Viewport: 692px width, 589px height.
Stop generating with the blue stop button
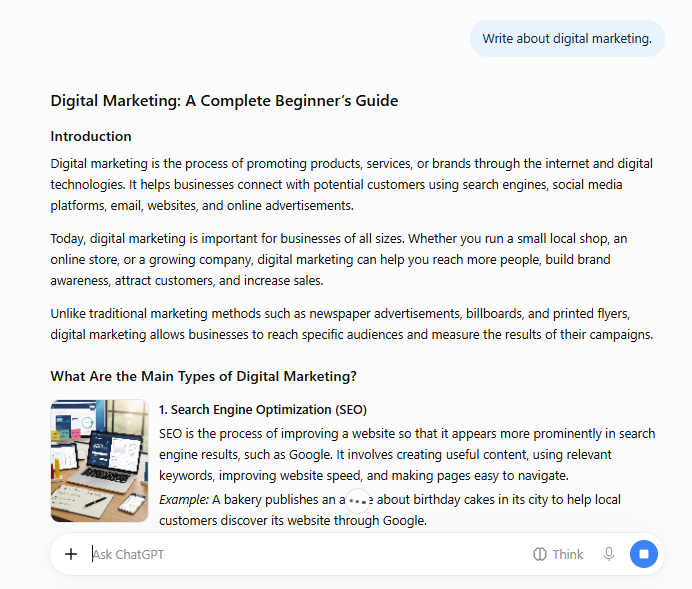click(643, 554)
